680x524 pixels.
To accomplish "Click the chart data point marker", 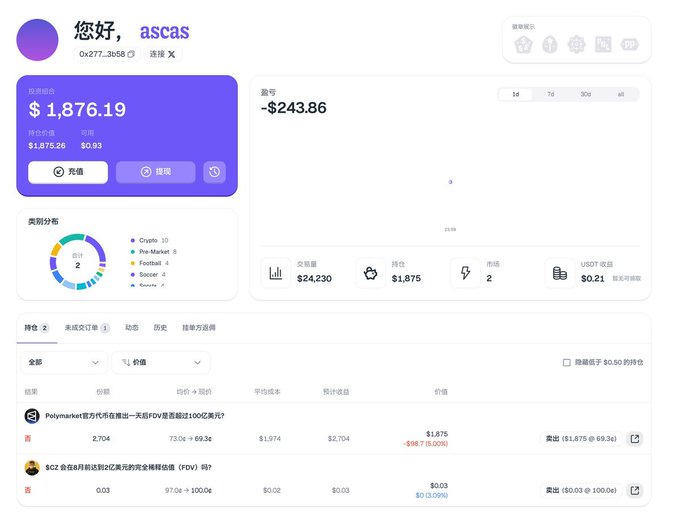I will pyautogui.click(x=450, y=182).
